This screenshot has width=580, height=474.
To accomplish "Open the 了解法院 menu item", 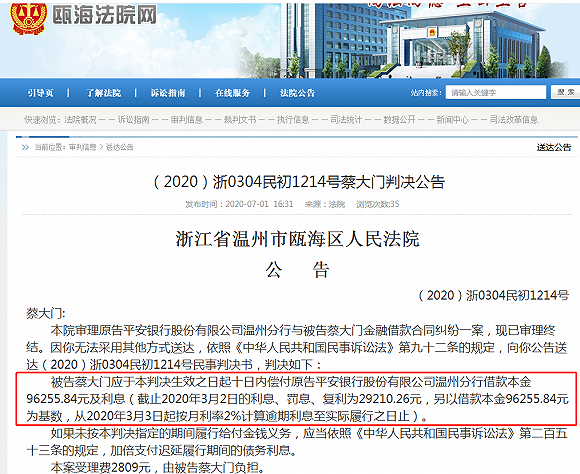I will [x=104, y=93].
